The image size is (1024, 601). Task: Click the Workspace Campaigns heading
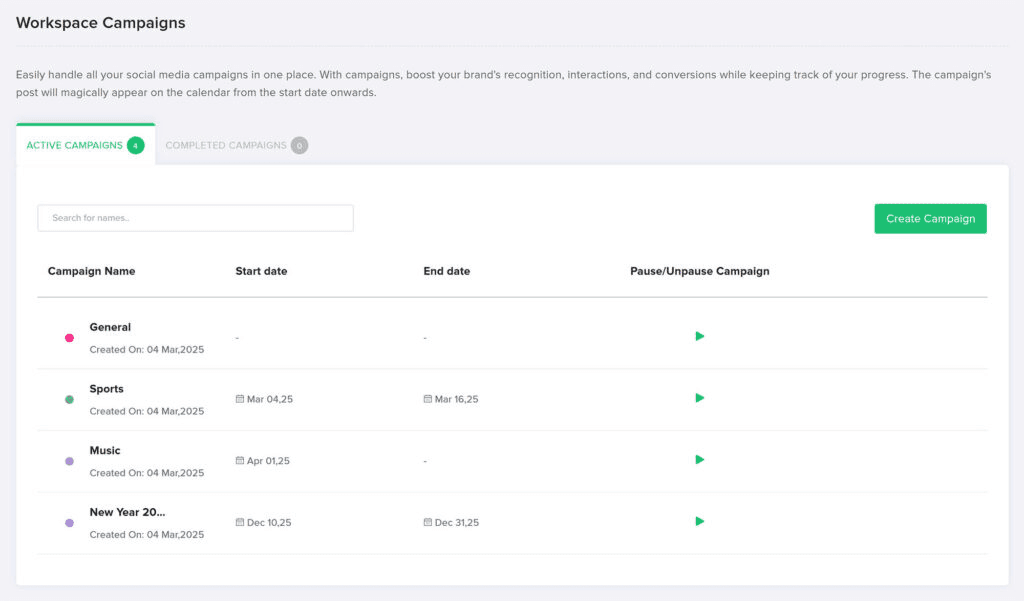(x=101, y=23)
